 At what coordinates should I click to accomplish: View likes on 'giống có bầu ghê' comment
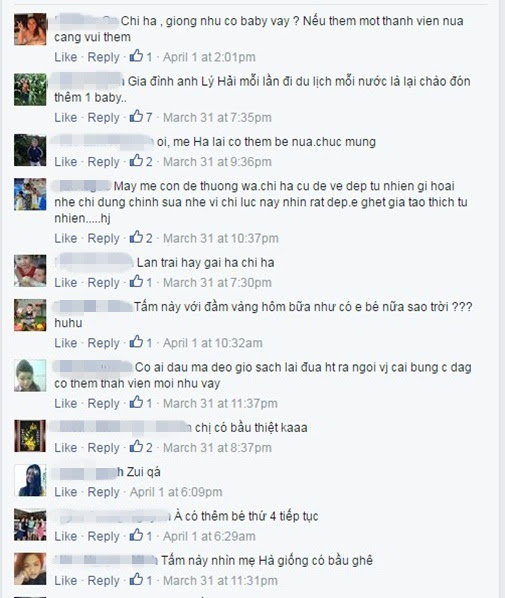141,580
